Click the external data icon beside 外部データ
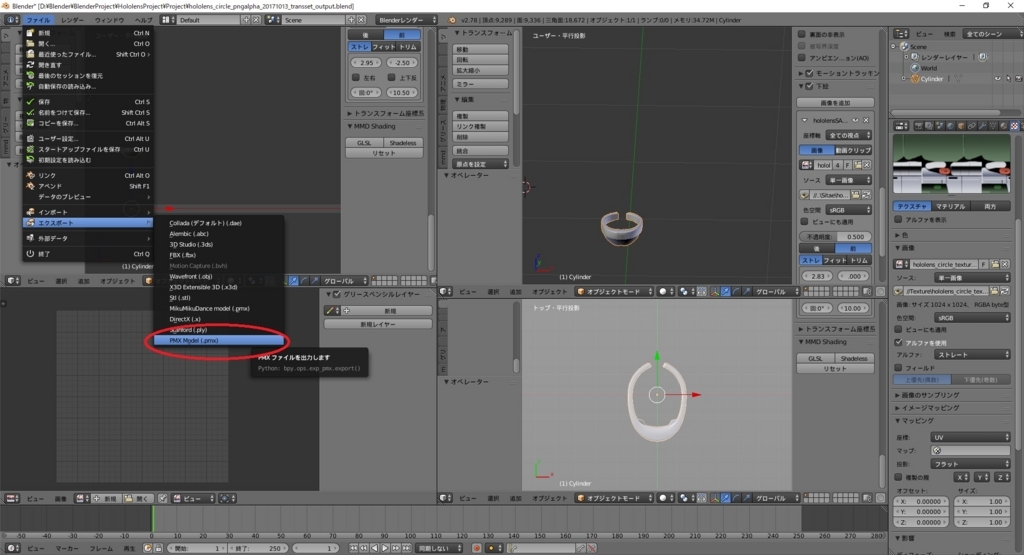Viewport: 1024px width, 555px height. tap(30, 238)
